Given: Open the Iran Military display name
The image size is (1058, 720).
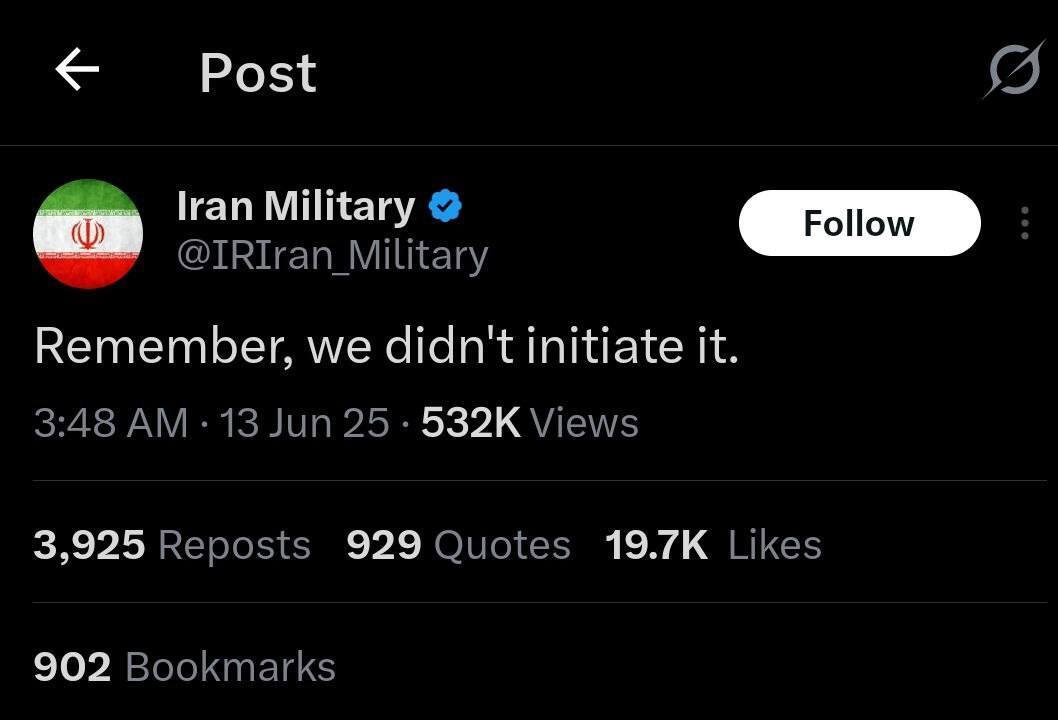Looking at the screenshot, I should click(296, 206).
